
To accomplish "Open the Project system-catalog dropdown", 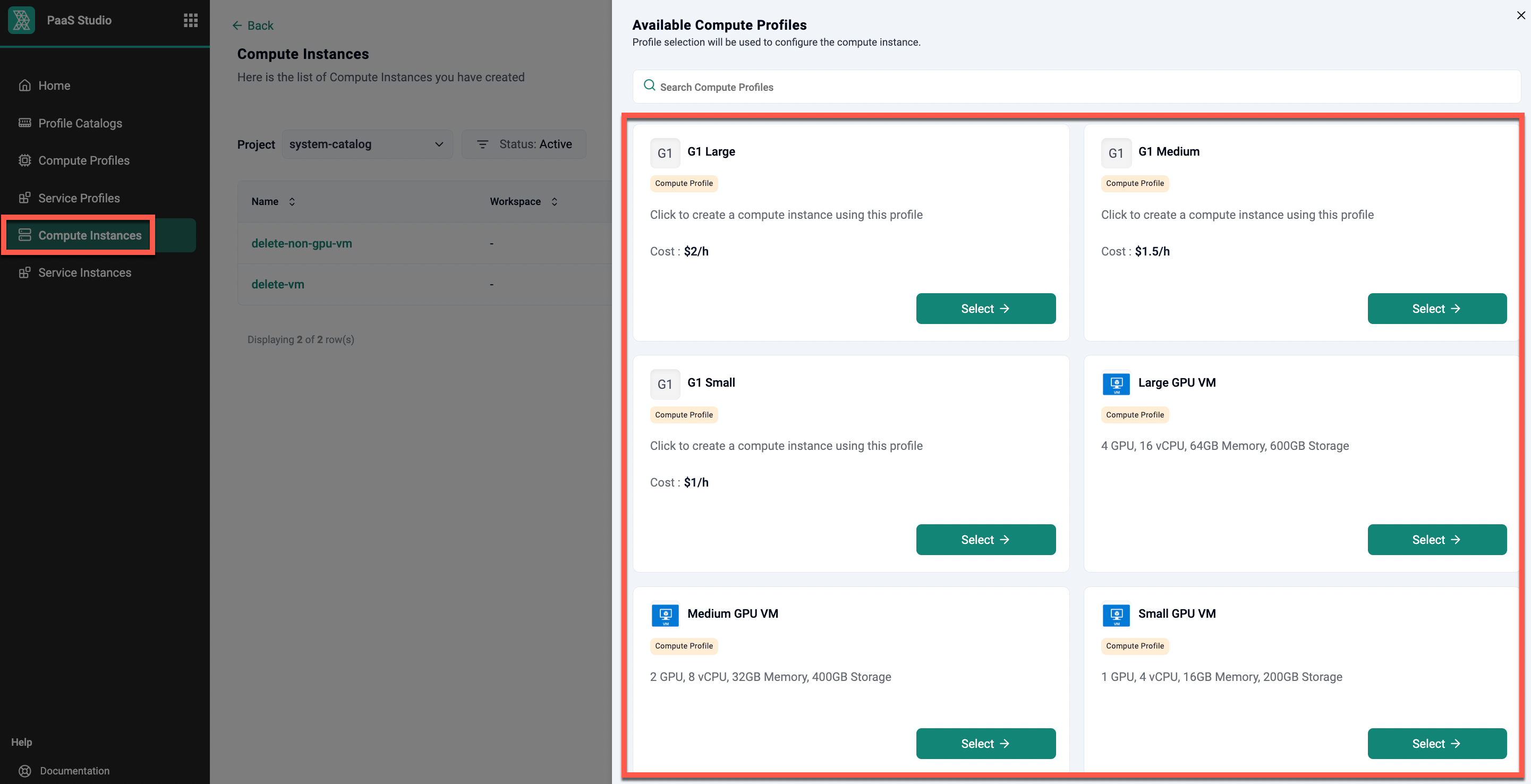I will coord(367,144).
